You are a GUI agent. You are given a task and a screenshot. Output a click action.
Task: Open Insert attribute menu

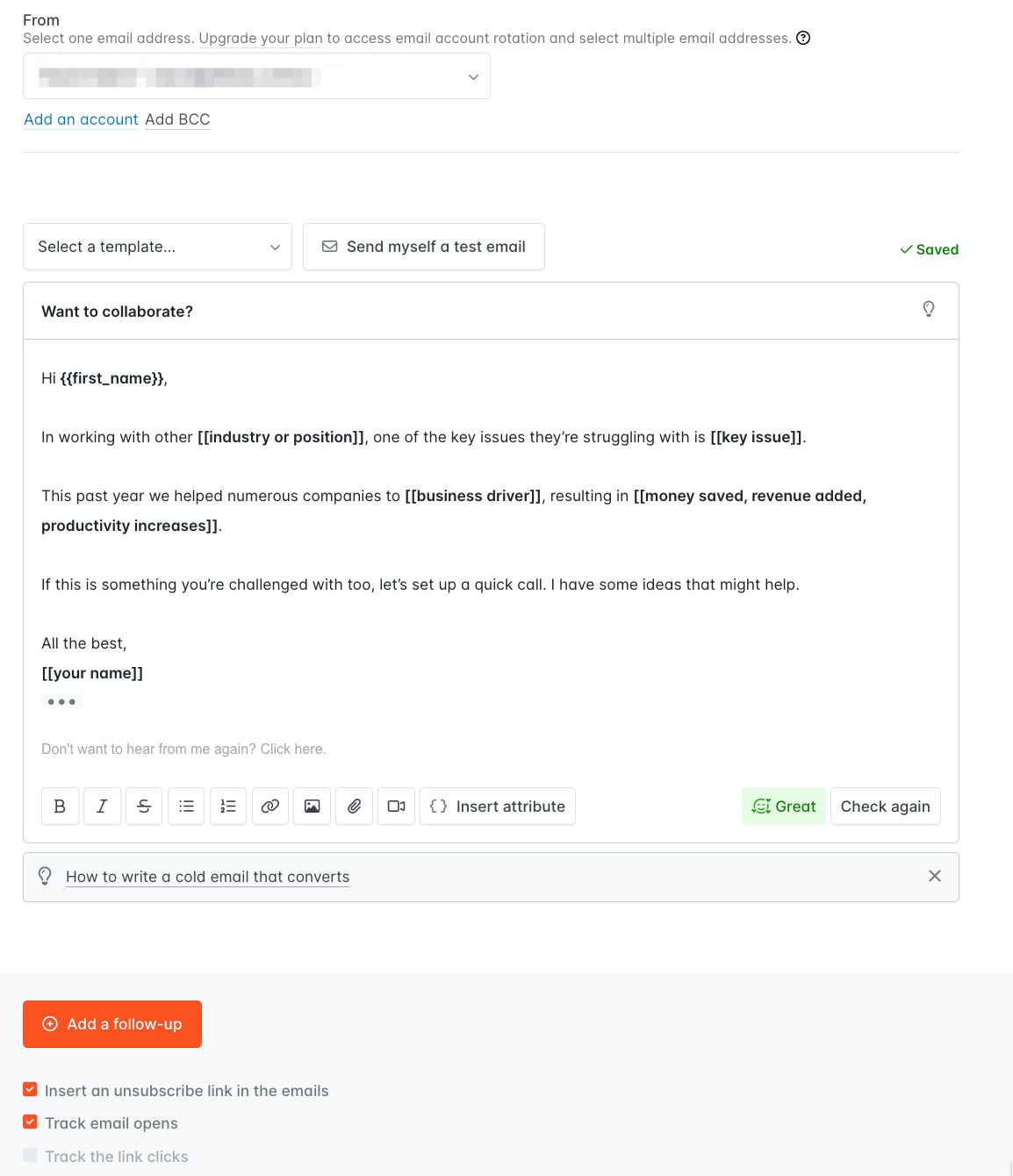point(497,806)
